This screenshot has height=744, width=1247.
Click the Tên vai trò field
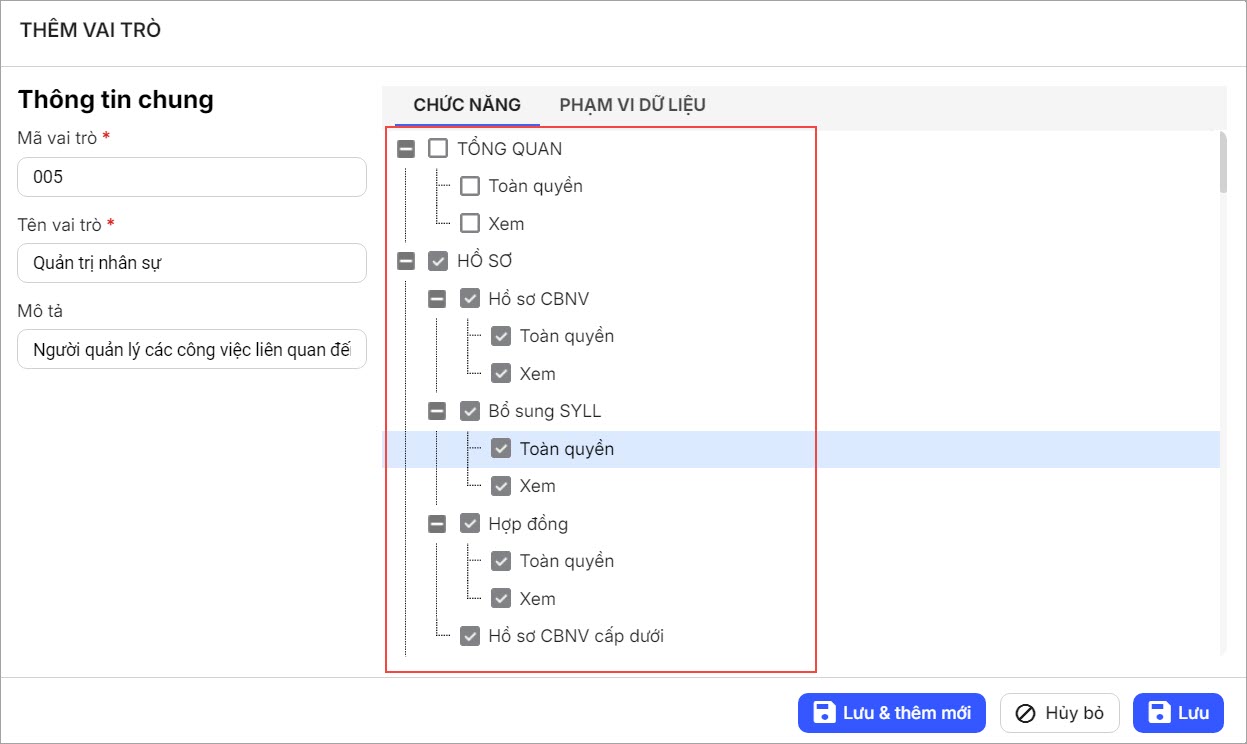192,264
